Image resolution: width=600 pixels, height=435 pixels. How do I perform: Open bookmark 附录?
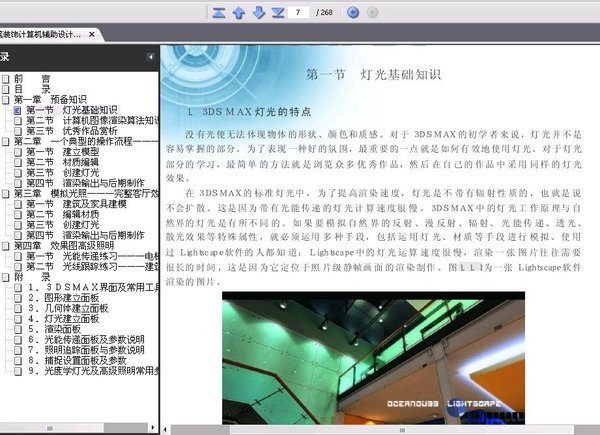[32, 277]
